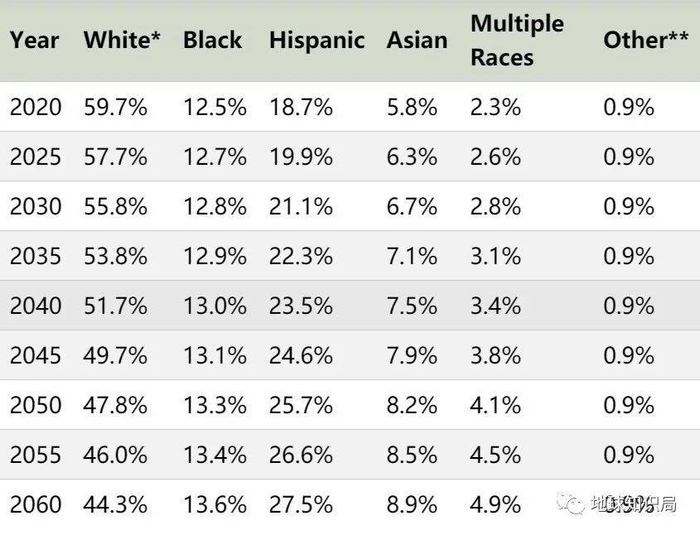Select the 2045 year row label

point(35,355)
